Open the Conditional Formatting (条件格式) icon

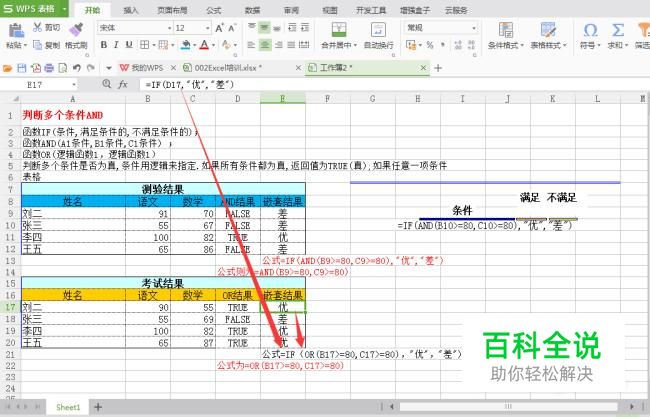[506, 30]
